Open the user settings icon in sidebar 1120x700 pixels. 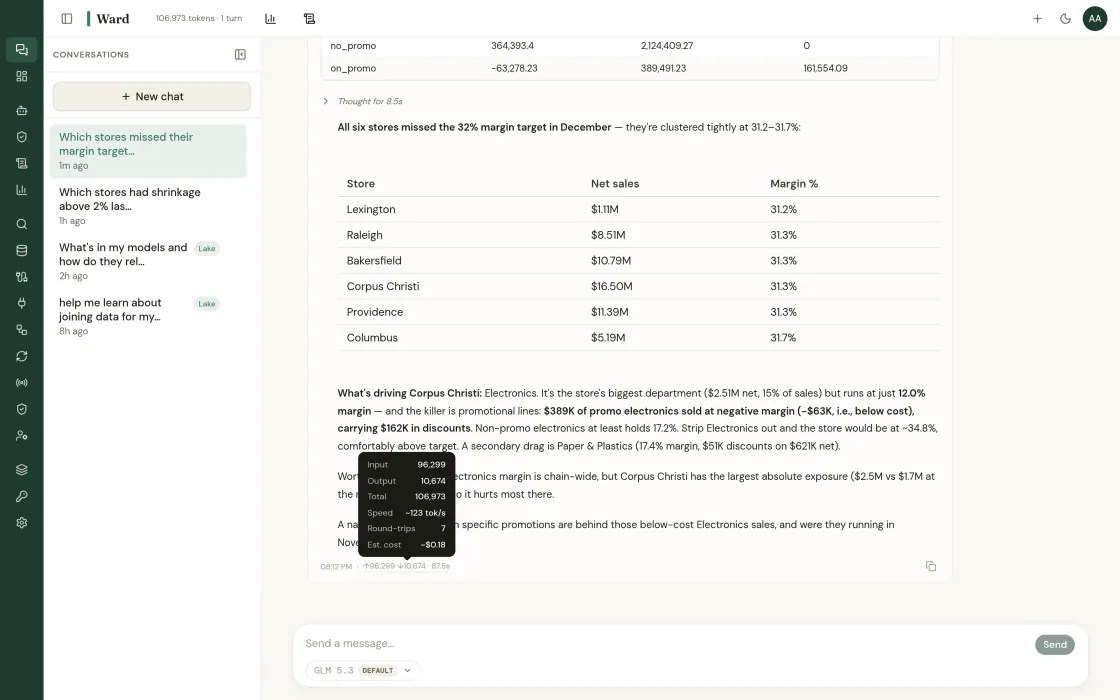[x=21, y=435]
